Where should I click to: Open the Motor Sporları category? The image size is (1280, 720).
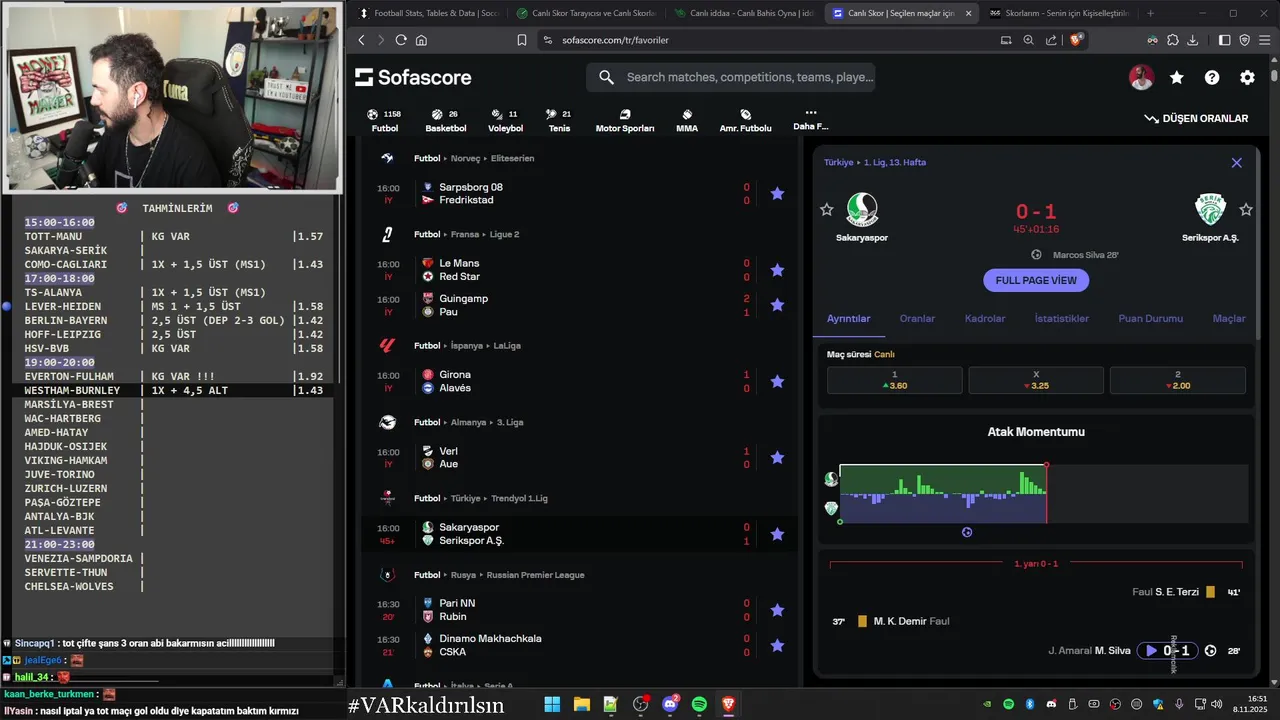pos(625,120)
